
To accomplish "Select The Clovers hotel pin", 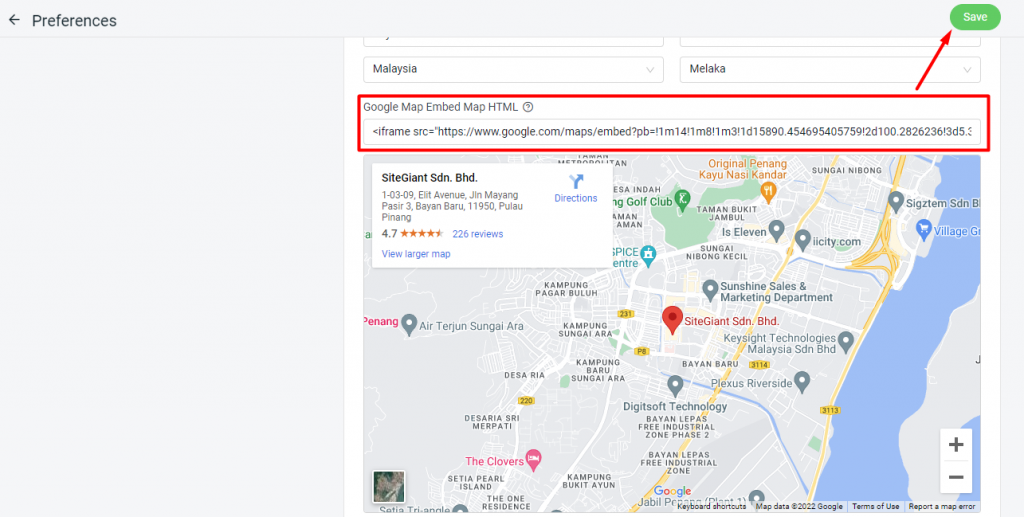I will [x=534, y=458].
